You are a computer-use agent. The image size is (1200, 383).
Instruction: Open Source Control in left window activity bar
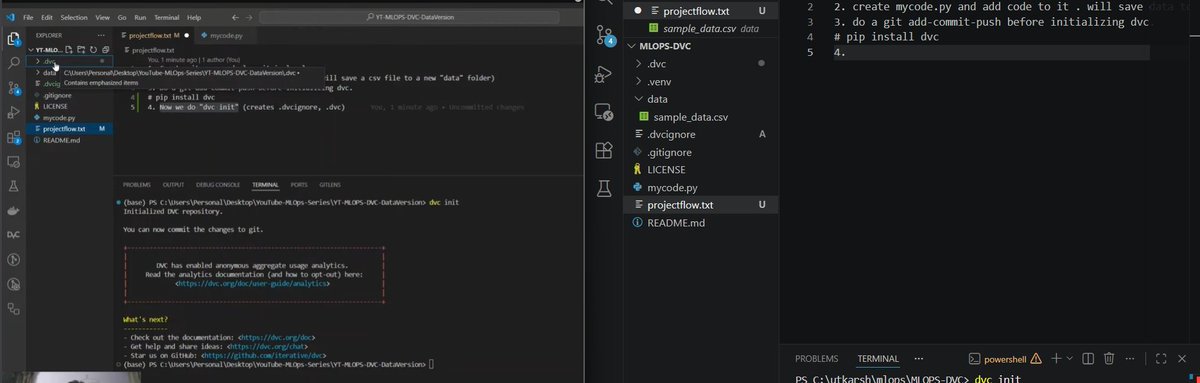(14, 88)
